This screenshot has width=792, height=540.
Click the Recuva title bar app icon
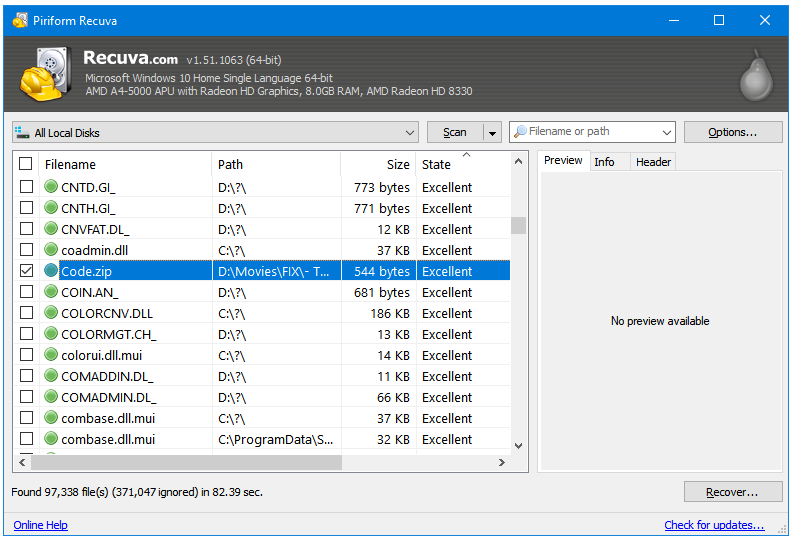coord(20,20)
